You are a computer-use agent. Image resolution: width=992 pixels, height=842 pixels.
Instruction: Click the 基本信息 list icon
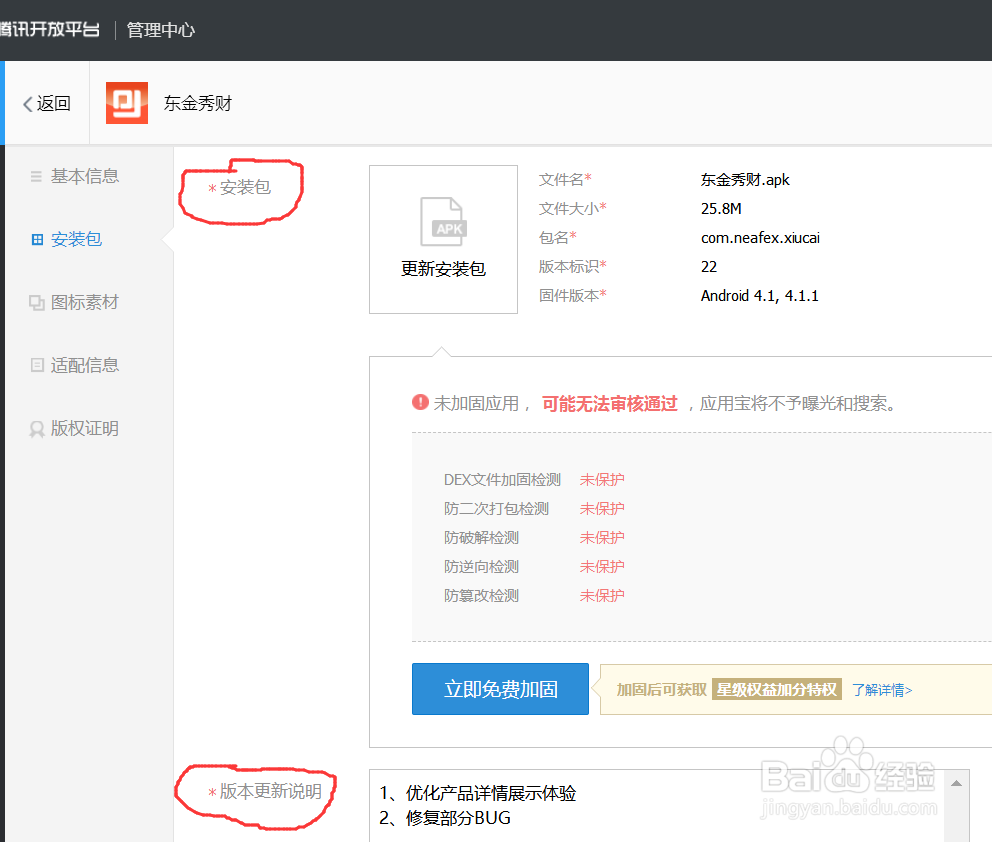(37, 176)
